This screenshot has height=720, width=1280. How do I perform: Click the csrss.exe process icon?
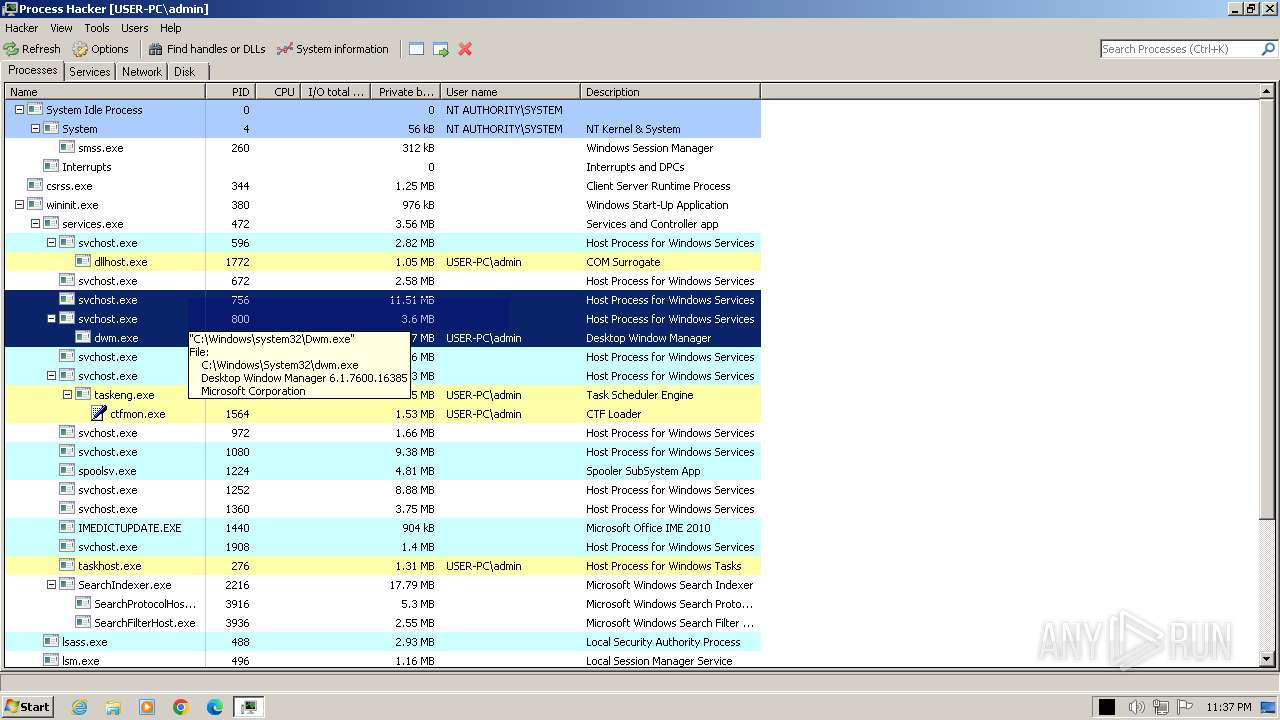pos(35,186)
